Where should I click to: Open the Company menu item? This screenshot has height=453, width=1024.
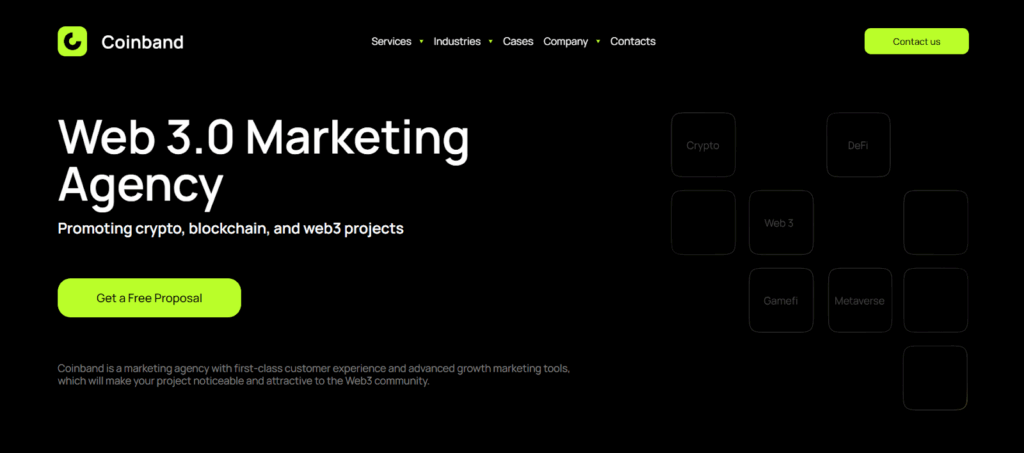point(566,41)
